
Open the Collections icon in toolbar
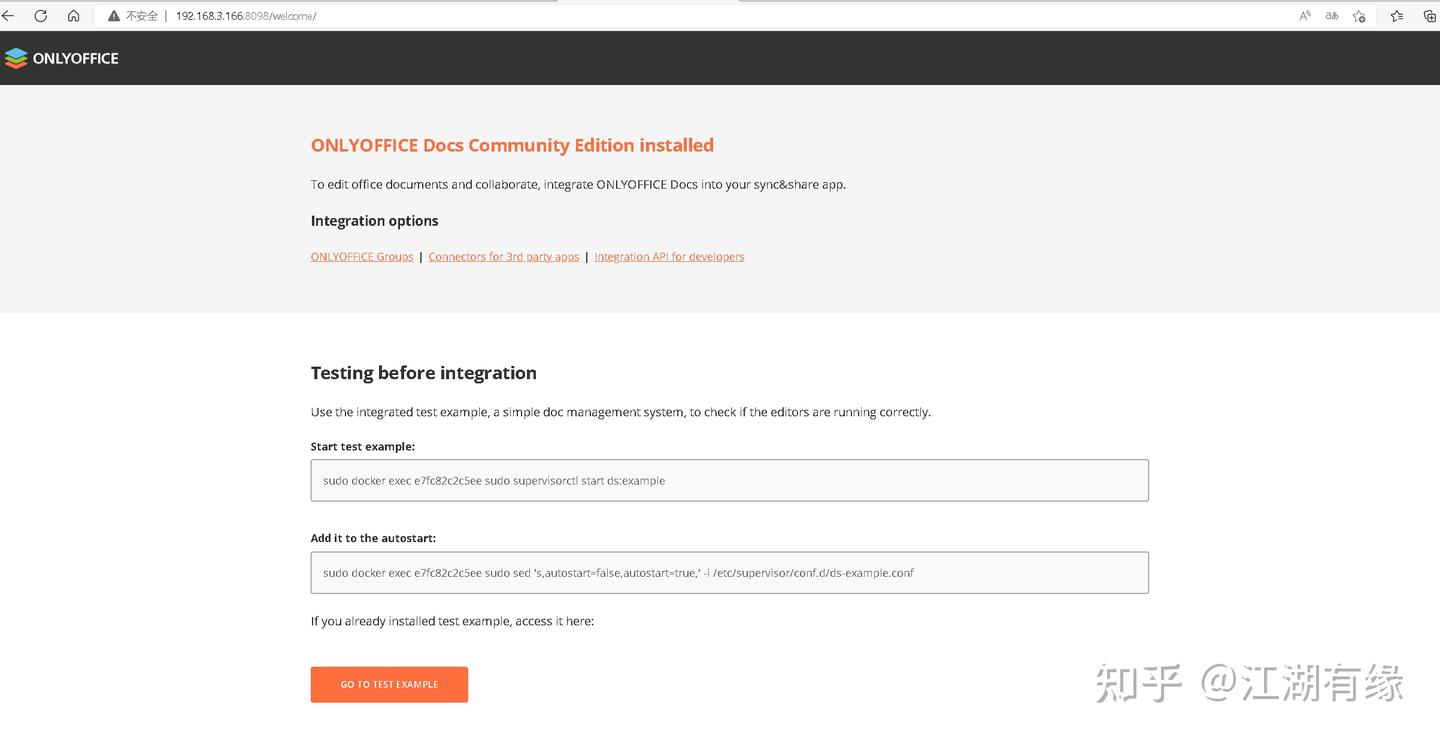1429,16
